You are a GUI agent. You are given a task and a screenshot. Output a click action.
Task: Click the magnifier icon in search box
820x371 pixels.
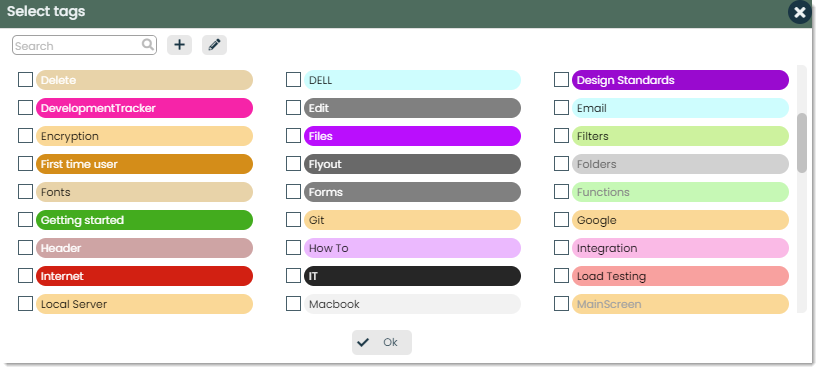click(148, 44)
